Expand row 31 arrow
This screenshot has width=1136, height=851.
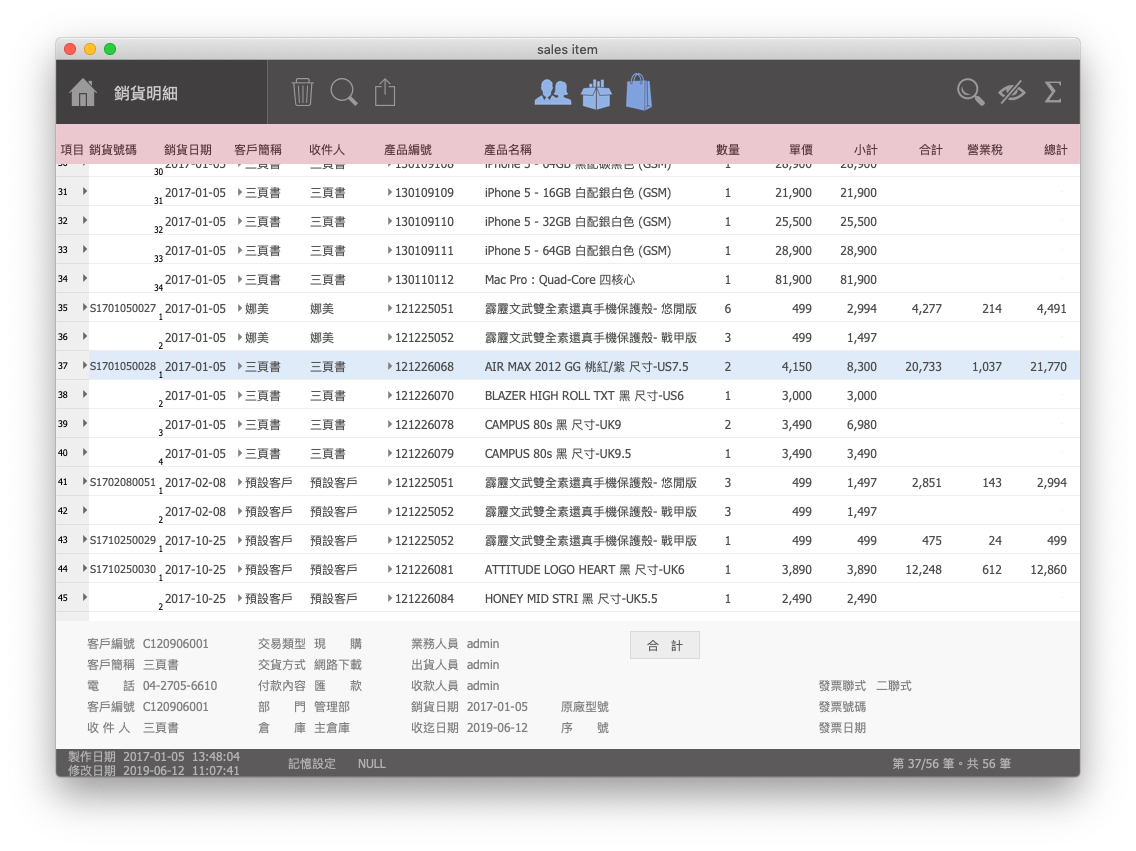[x=85, y=191]
